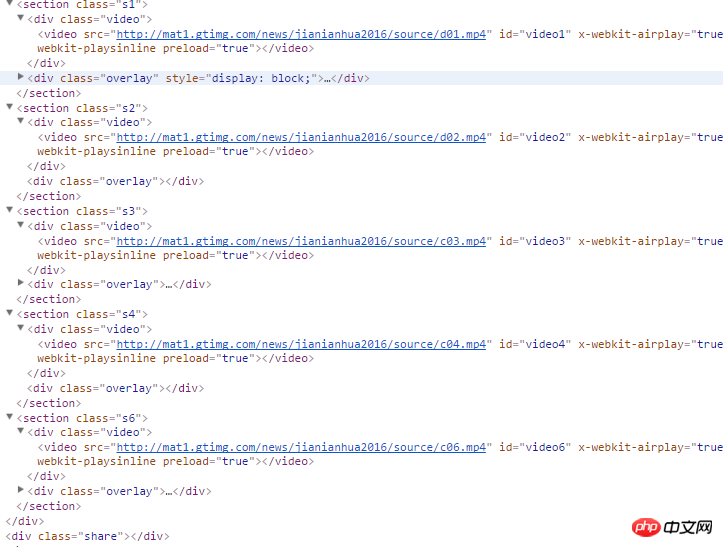Collapse the video div inside section s2
Image resolution: width=723 pixels, height=547 pixels.
pos(20,121)
